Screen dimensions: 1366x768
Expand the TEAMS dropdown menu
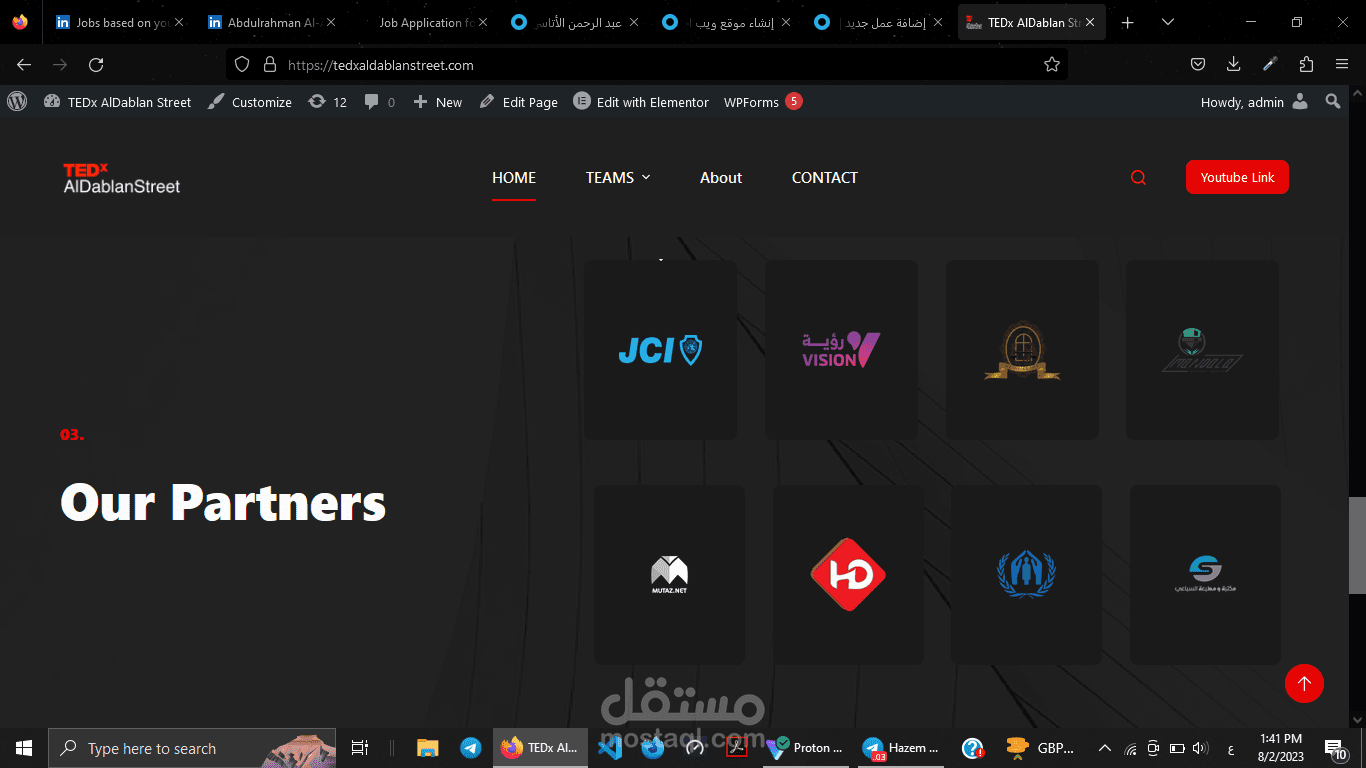click(x=618, y=178)
